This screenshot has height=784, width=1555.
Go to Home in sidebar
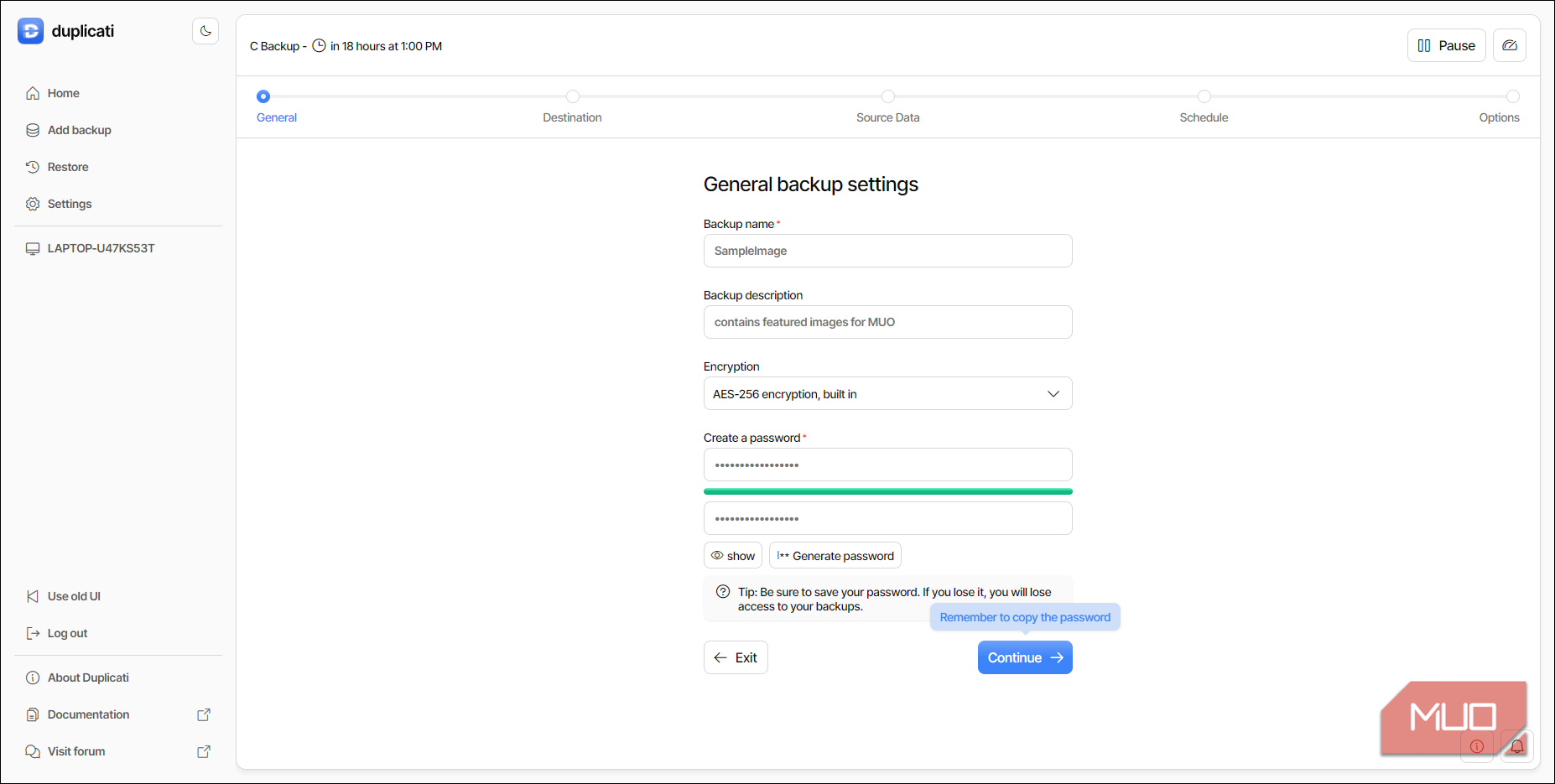pos(64,93)
